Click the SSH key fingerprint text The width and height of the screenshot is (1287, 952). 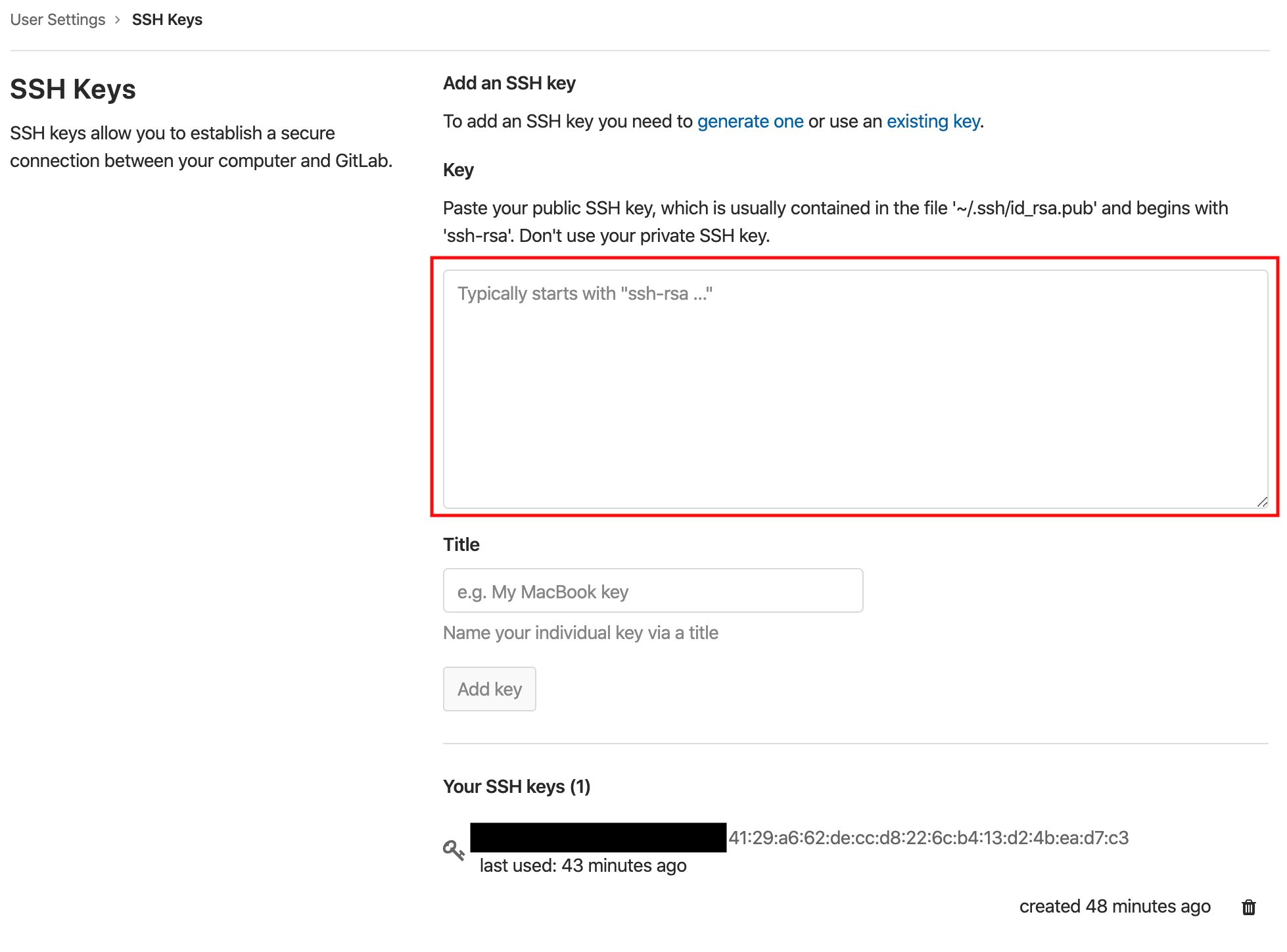928,838
